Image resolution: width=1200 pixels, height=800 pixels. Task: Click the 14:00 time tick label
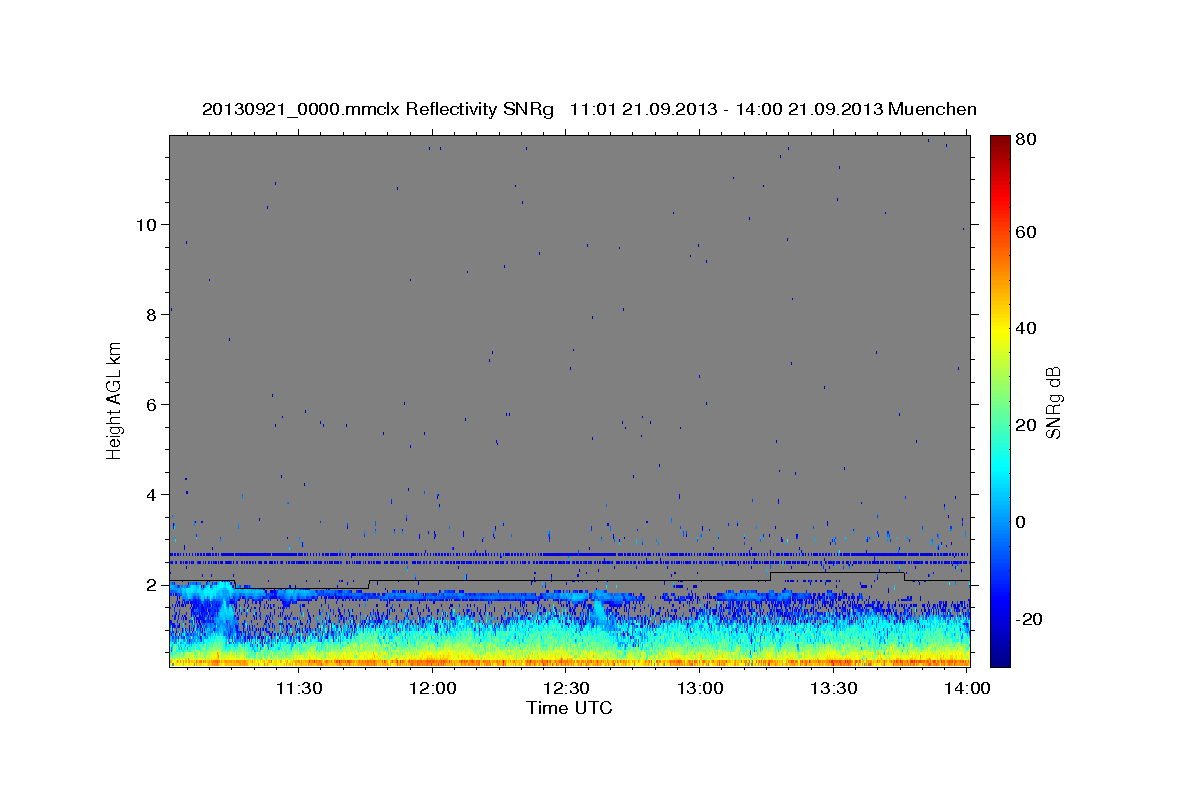[x=967, y=688]
